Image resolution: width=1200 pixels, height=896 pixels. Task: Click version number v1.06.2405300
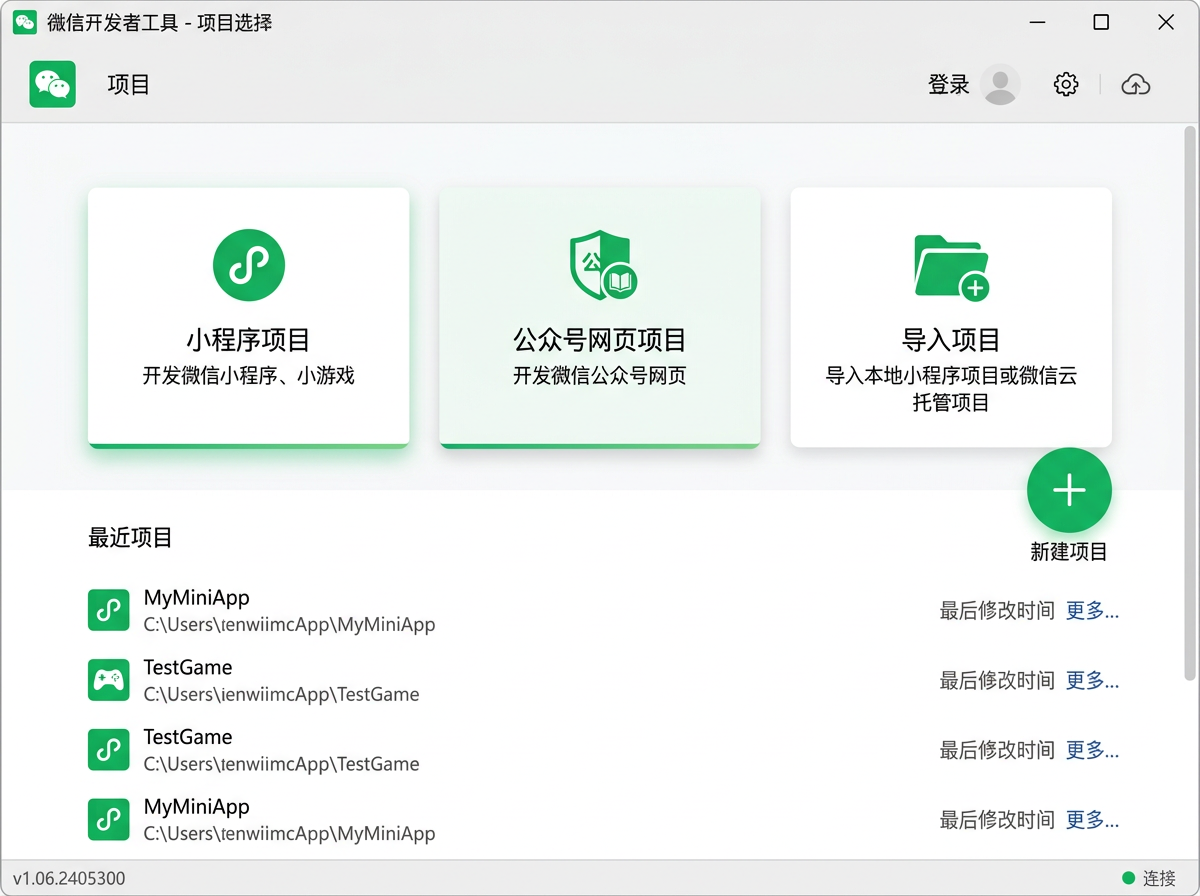69,879
